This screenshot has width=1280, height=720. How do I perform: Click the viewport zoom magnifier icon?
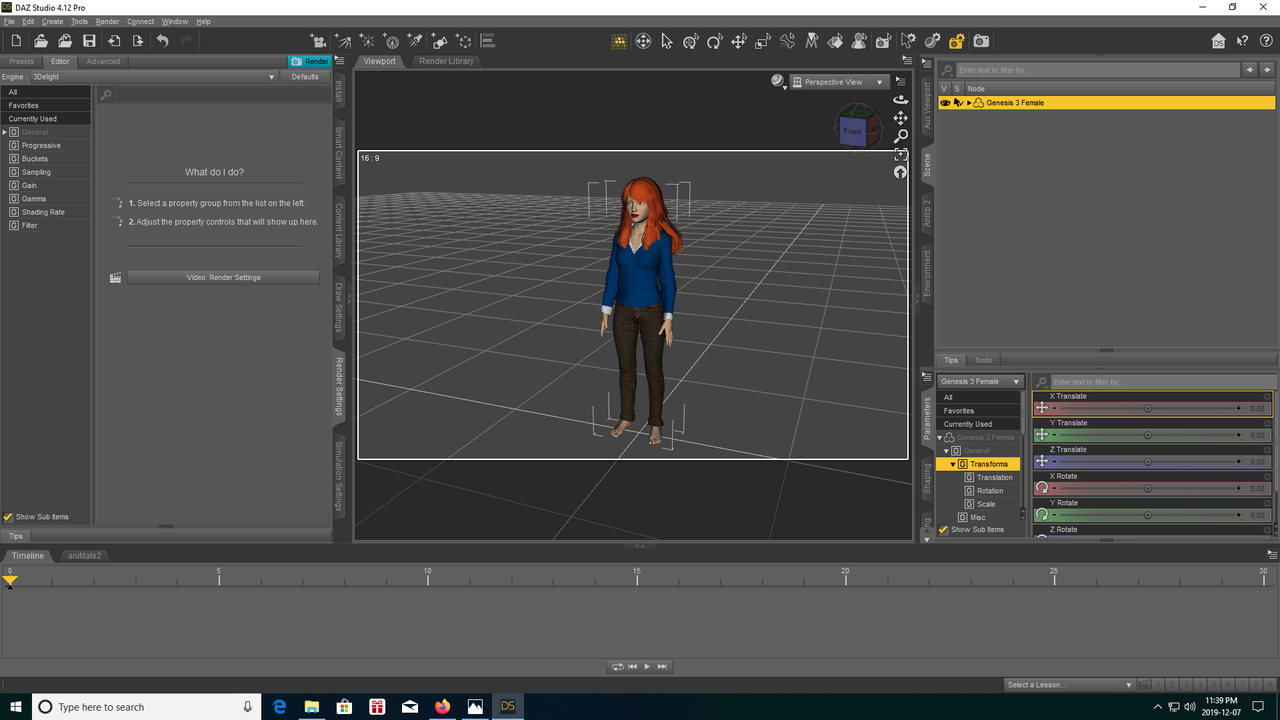(900, 136)
